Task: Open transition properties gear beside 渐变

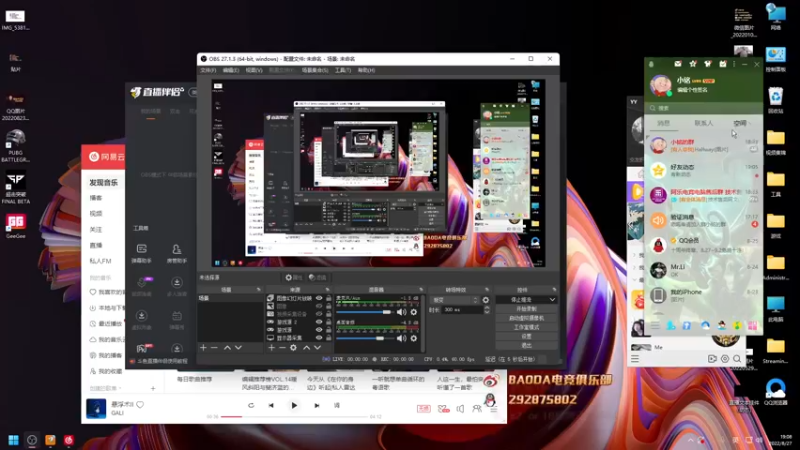Action: pyautogui.click(x=486, y=300)
